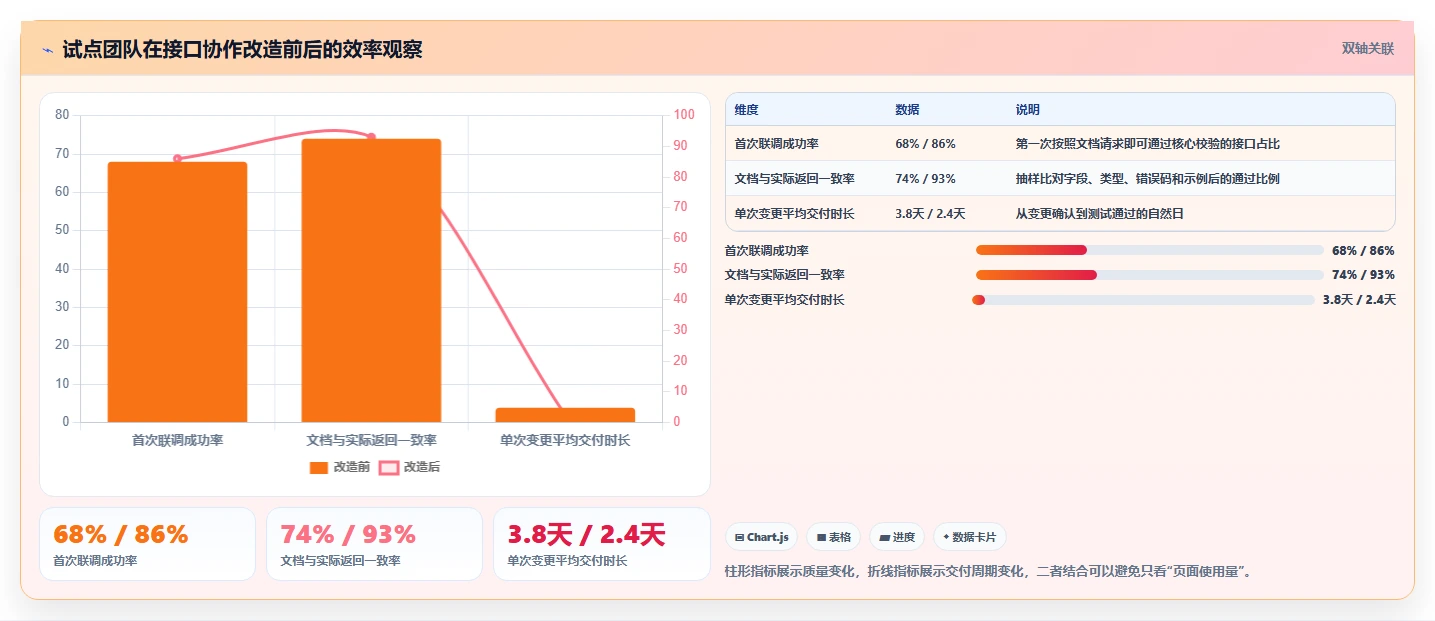The image size is (1435, 621).
Task: Toggle the 改造后 legend entry
Action: (410, 467)
